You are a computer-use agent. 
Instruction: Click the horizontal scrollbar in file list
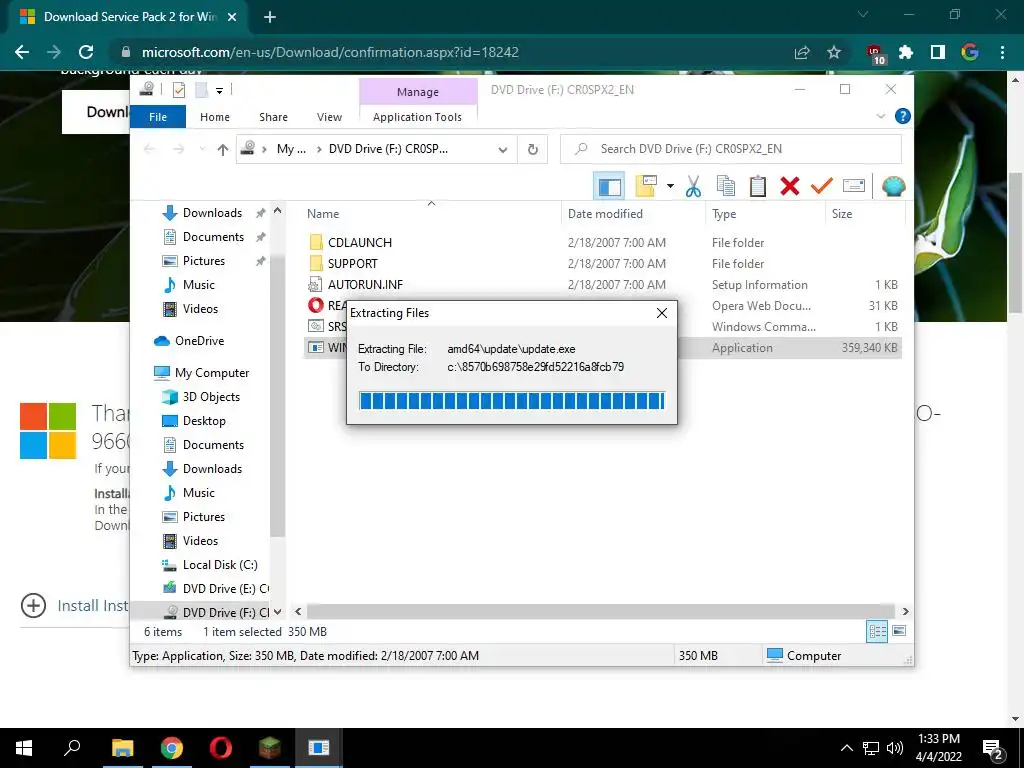pyautogui.click(x=601, y=612)
